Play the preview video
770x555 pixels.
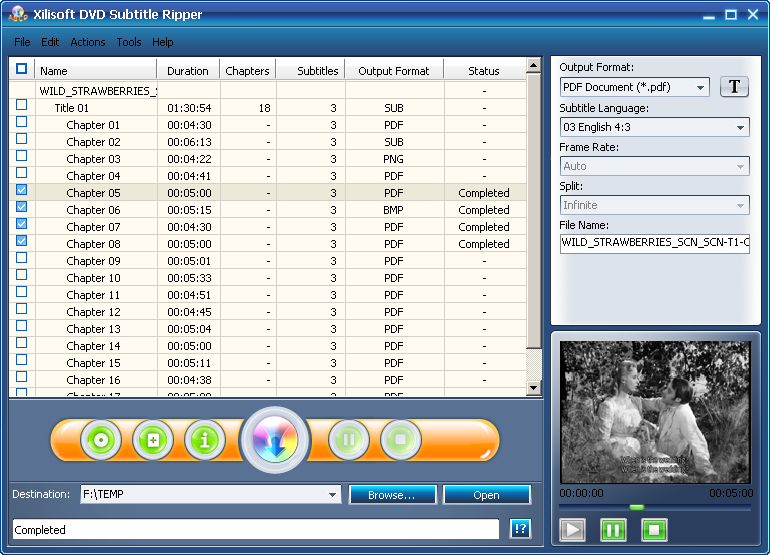(x=573, y=530)
